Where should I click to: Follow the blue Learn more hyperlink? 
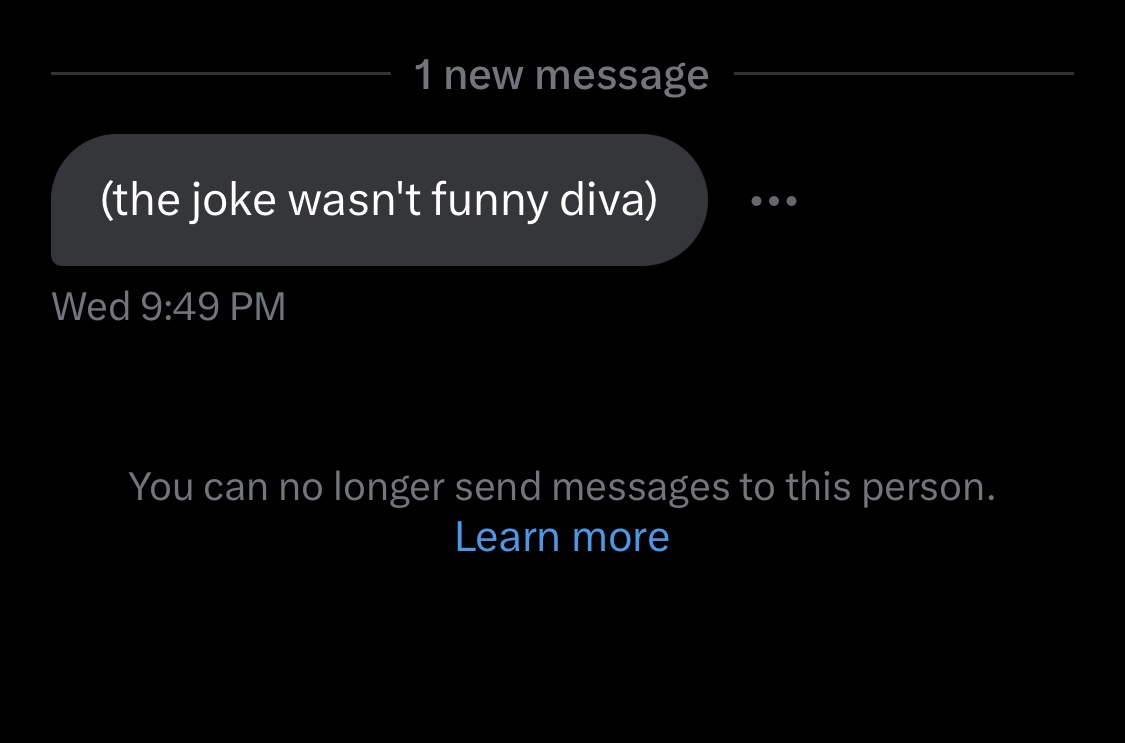coord(562,537)
